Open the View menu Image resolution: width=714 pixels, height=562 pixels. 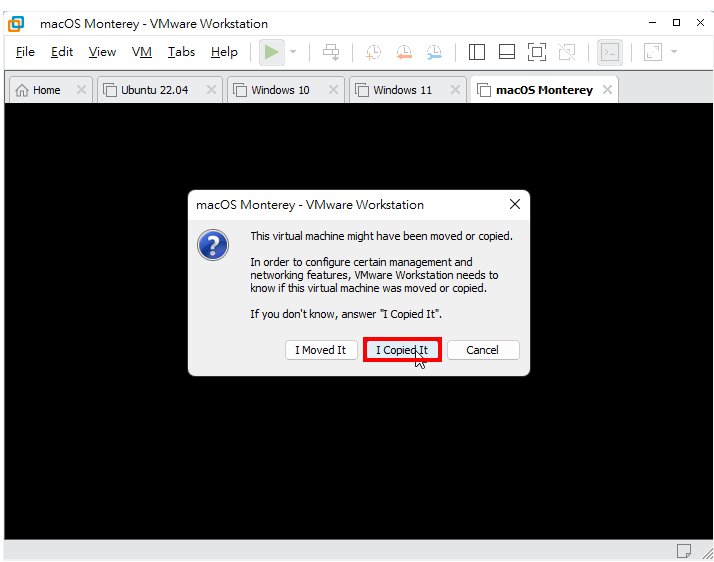102,52
